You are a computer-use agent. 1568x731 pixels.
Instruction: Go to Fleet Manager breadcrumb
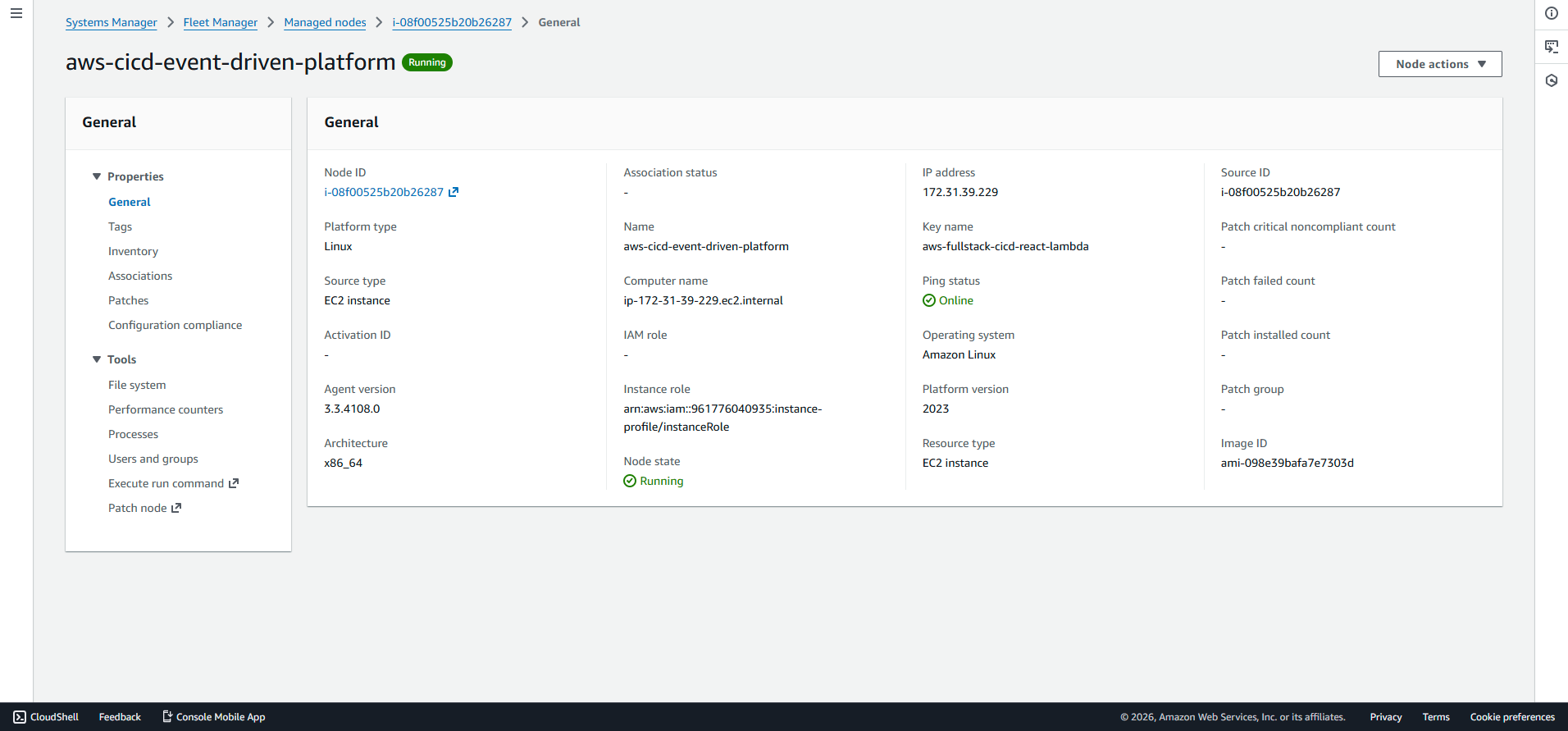pos(221,22)
